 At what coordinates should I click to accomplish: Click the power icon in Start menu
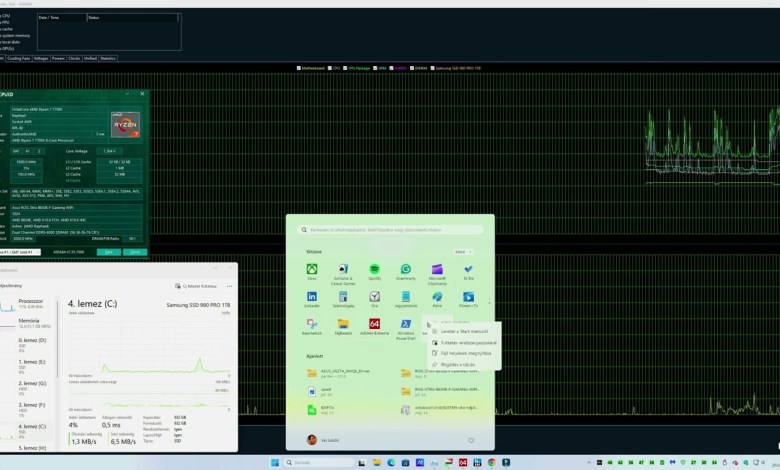[471, 439]
